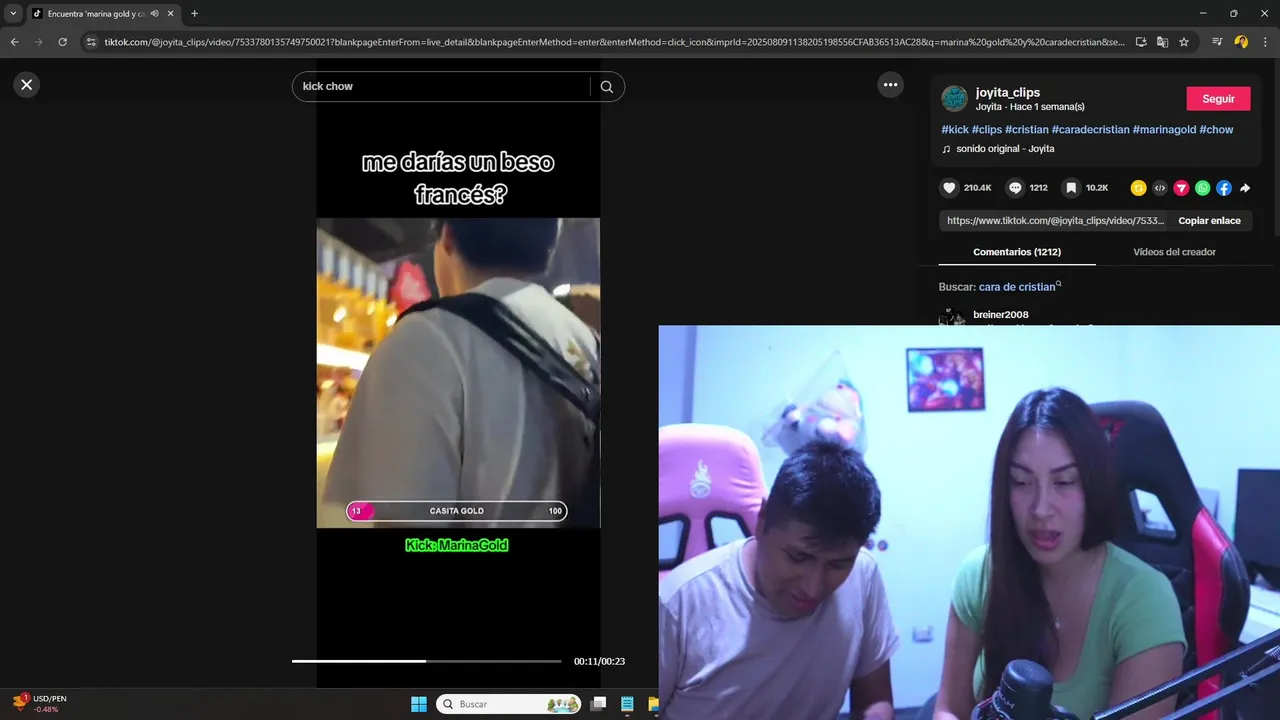The height and width of the screenshot is (720, 1280).
Task: Open the #cristian hashtag
Action: tap(1027, 130)
